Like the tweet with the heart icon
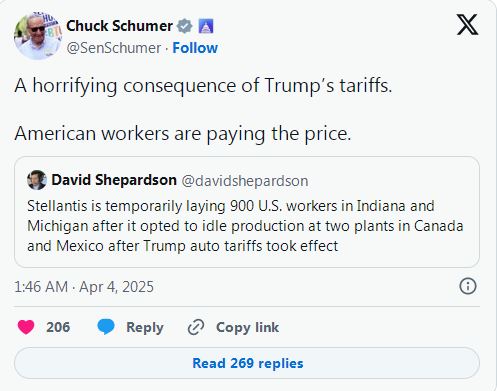The width and height of the screenshot is (497, 391). (x=26, y=327)
